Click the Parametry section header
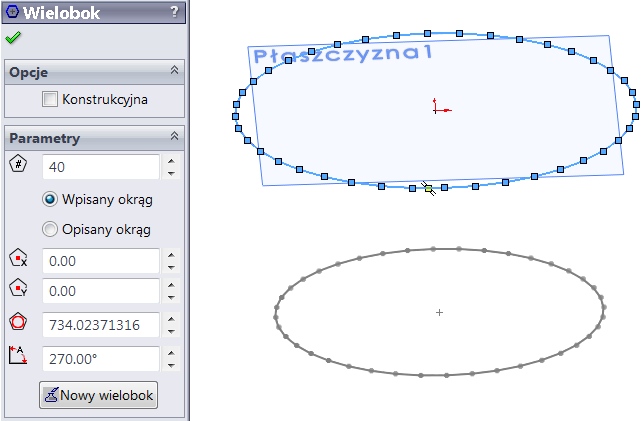 pyautogui.click(x=94, y=138)
